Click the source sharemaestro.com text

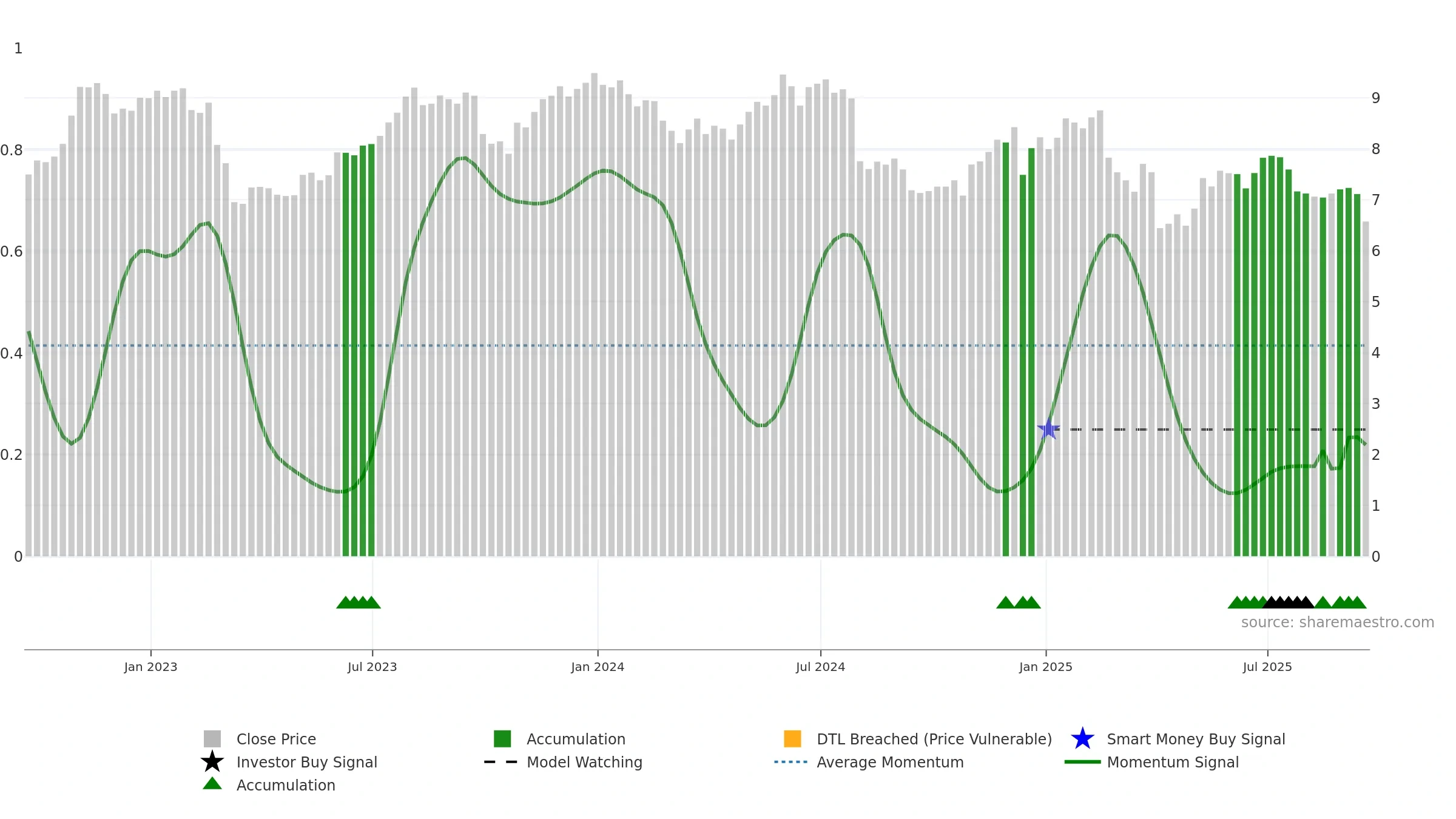(1338, 622)
